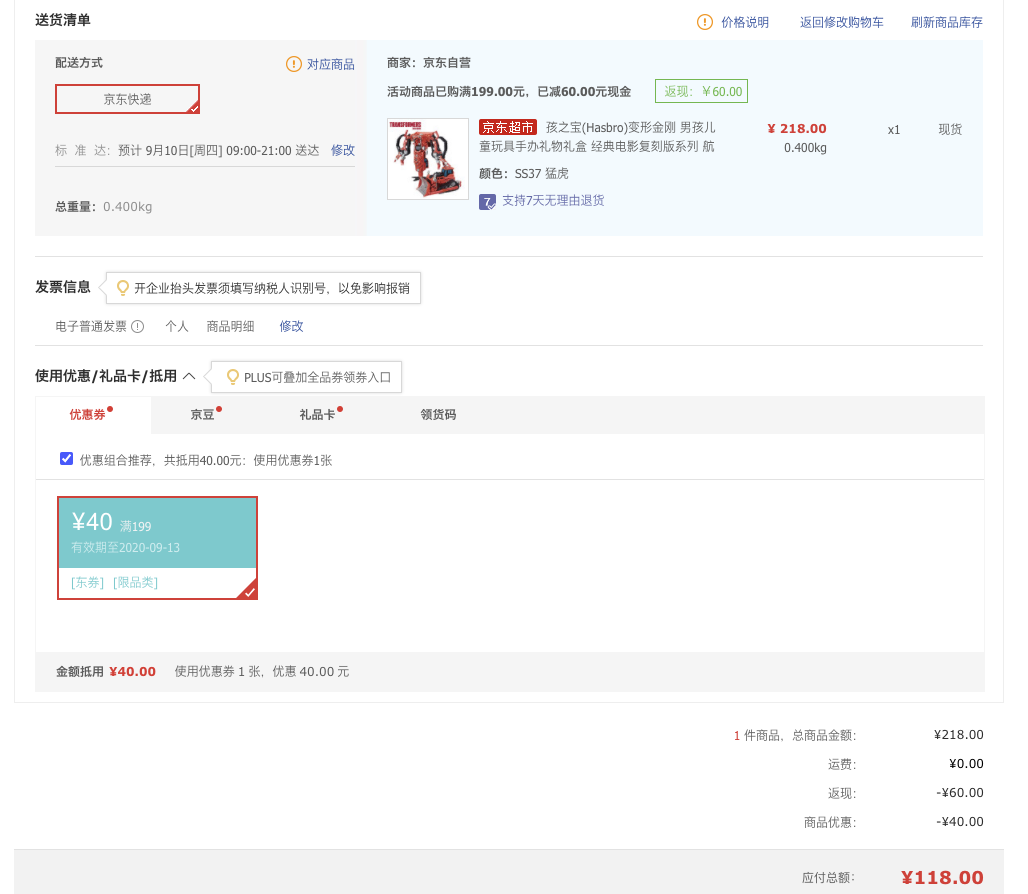This screenshot has width=1028, height=894.
Task: Click the lightbulb icon in invoice tip
Action: point(123,288)
